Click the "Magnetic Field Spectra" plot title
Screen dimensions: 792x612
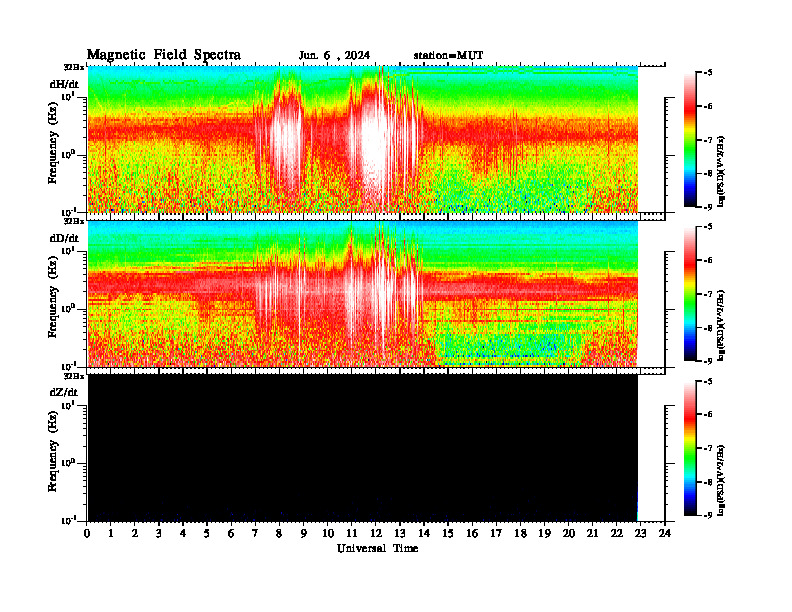point(164,55)
